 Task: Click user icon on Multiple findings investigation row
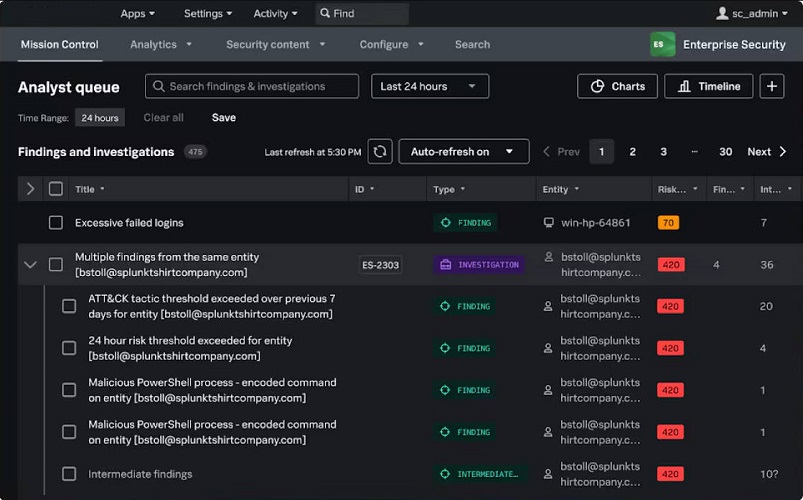[x=548, y=257]
